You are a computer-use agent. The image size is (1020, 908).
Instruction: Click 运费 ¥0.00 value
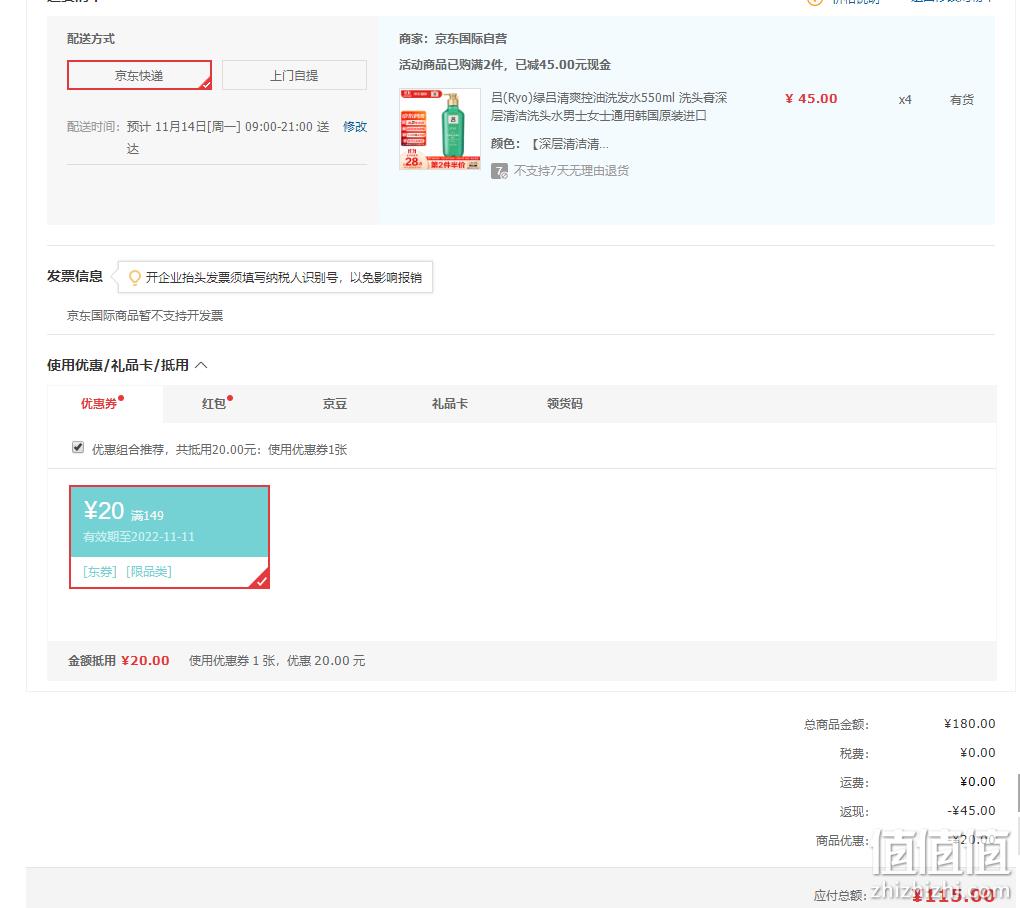coord(978,782)
